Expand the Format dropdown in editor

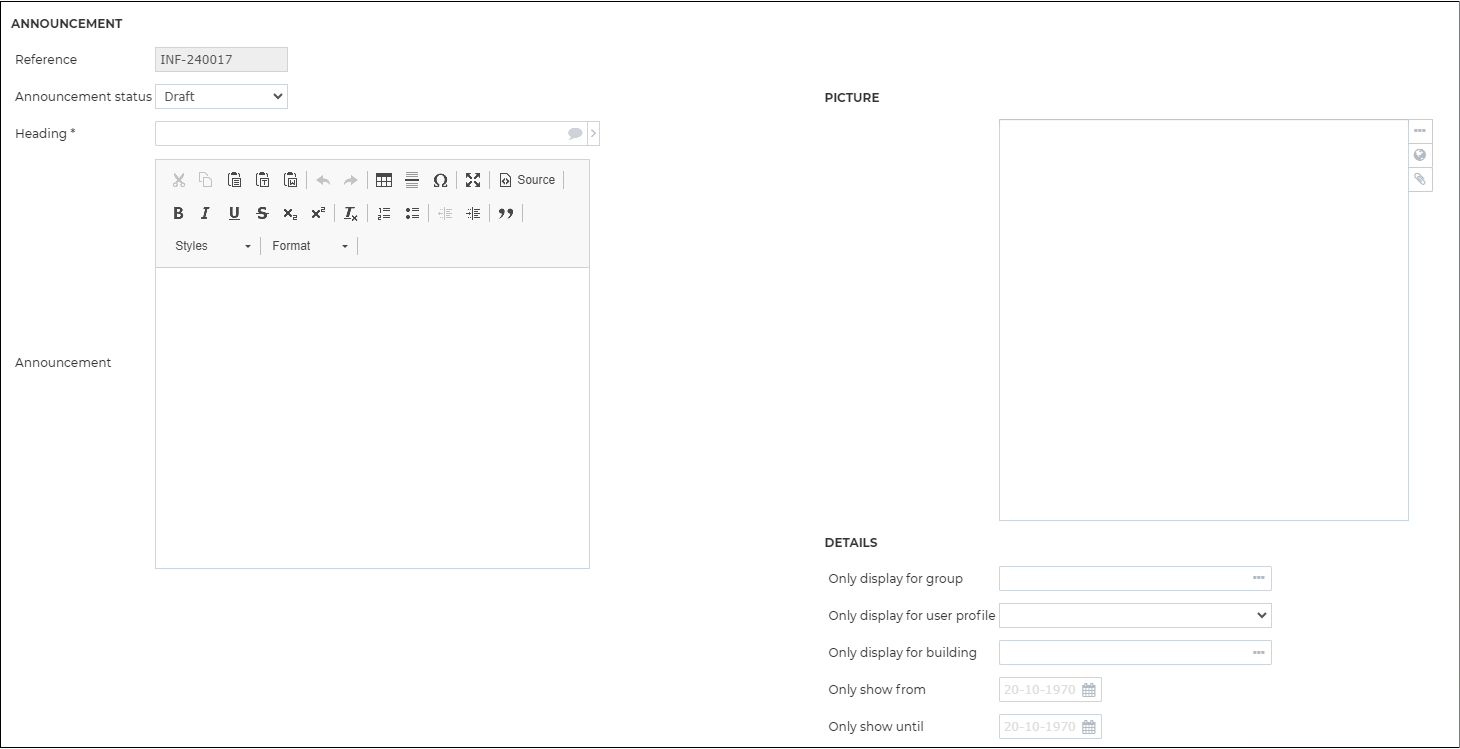(310, 246)
